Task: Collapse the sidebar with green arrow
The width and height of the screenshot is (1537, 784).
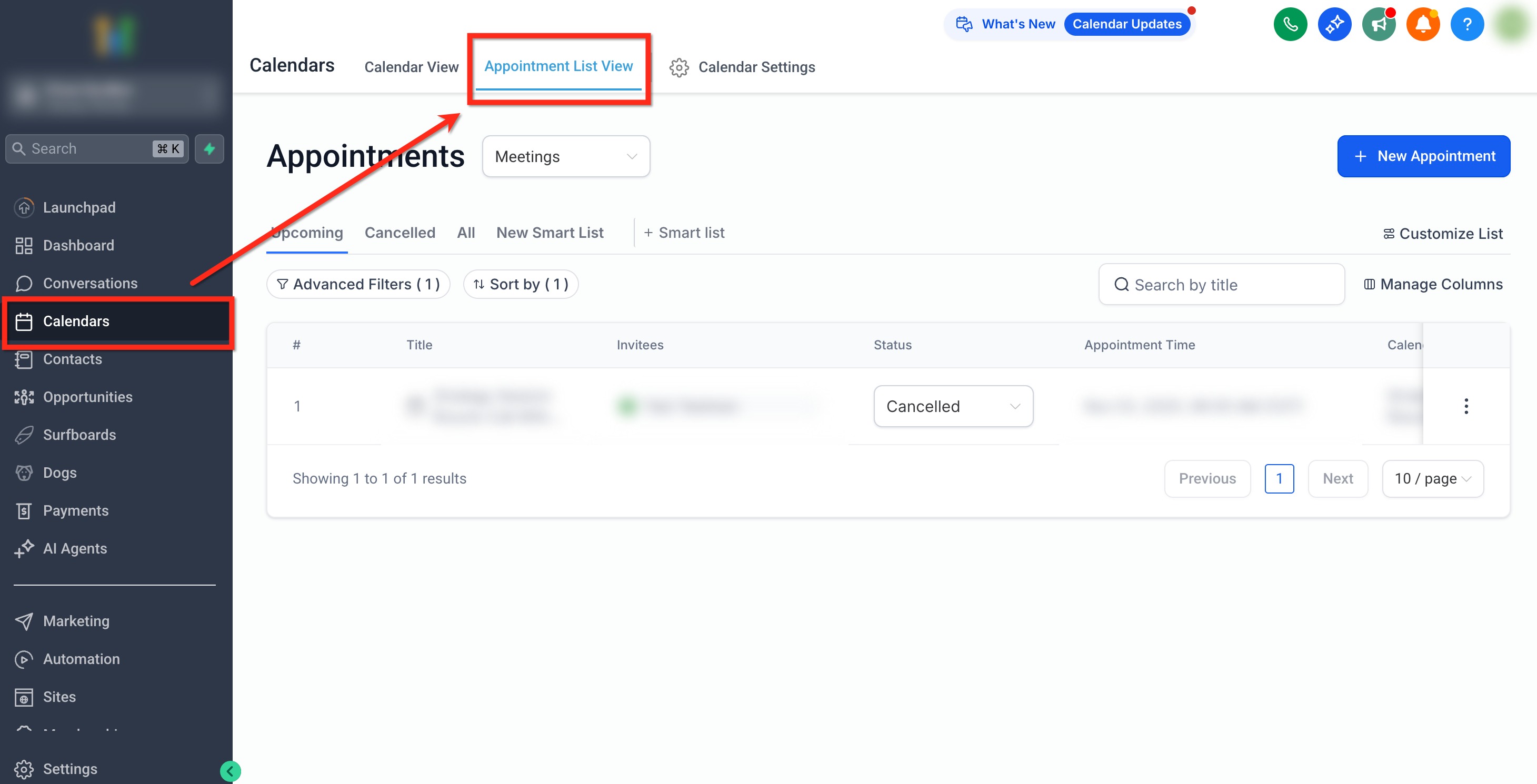Action: tap(231, 771)
